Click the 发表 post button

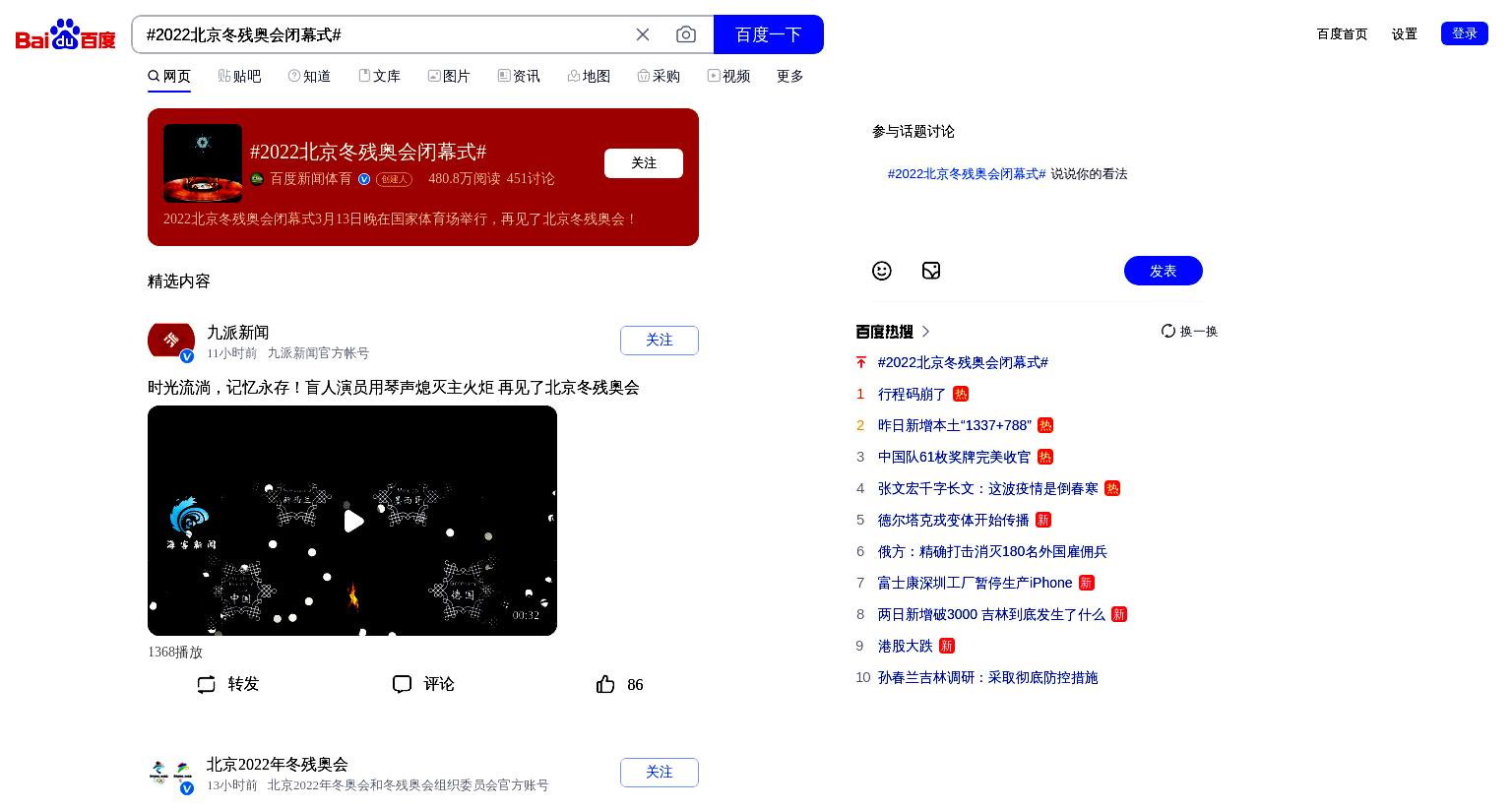click(1164, 271)
